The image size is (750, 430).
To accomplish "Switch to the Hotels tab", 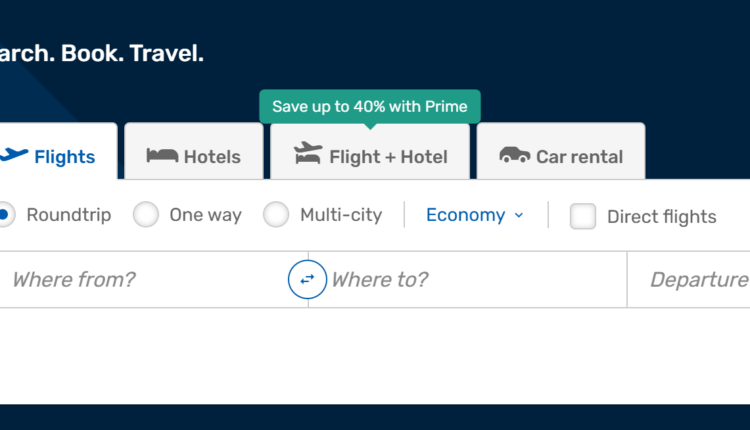I will (194, 156).
